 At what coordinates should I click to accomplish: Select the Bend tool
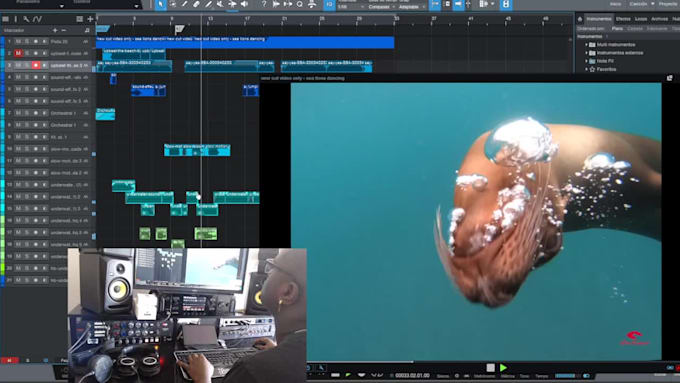pos(232,4)
